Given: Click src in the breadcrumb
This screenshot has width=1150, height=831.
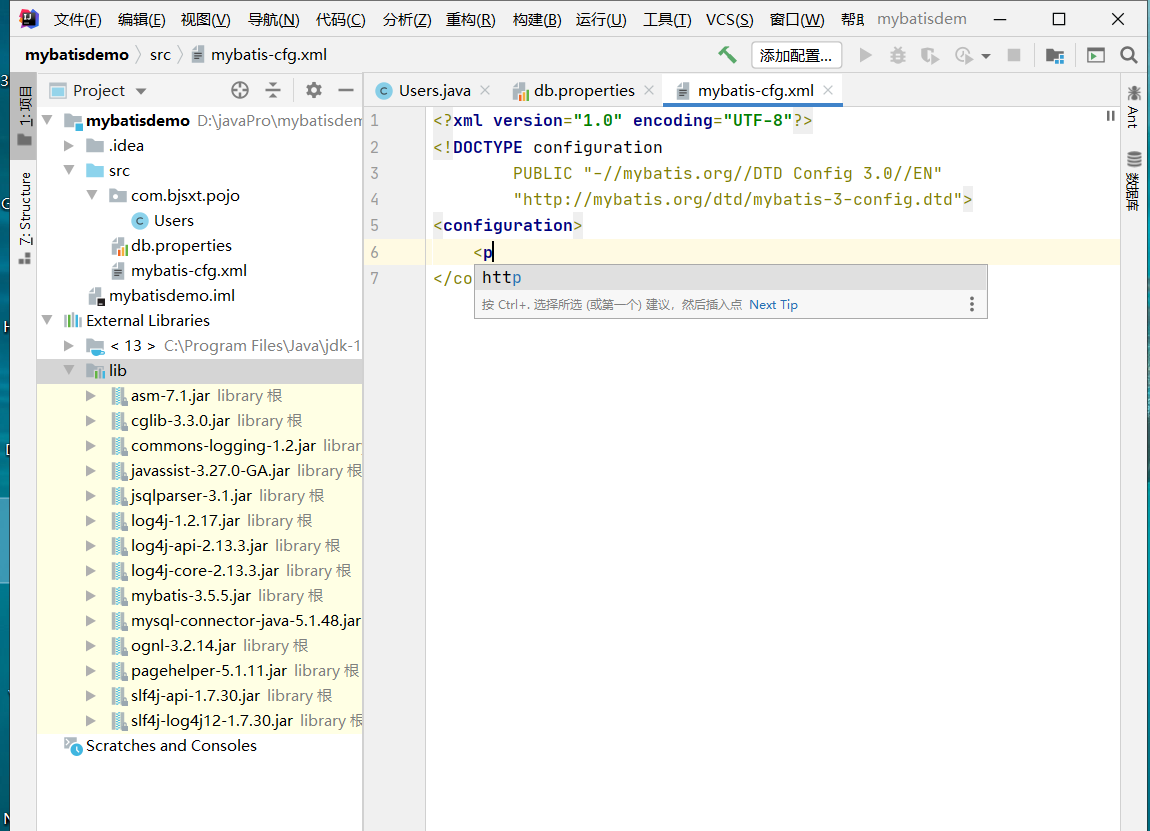Looking at the screenshot, I should tap(160, 55).
